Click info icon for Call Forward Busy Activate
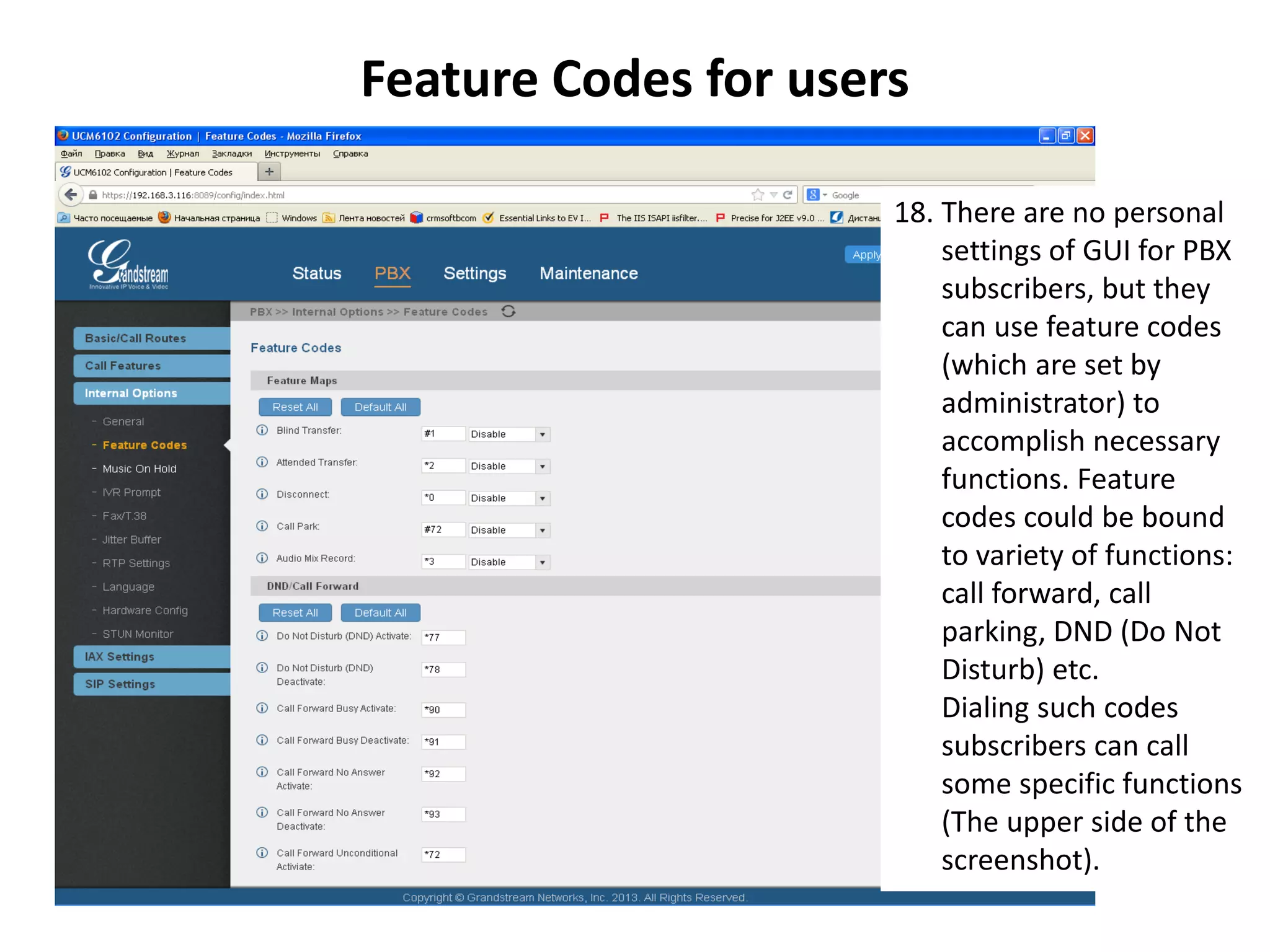 coord(262,708)
